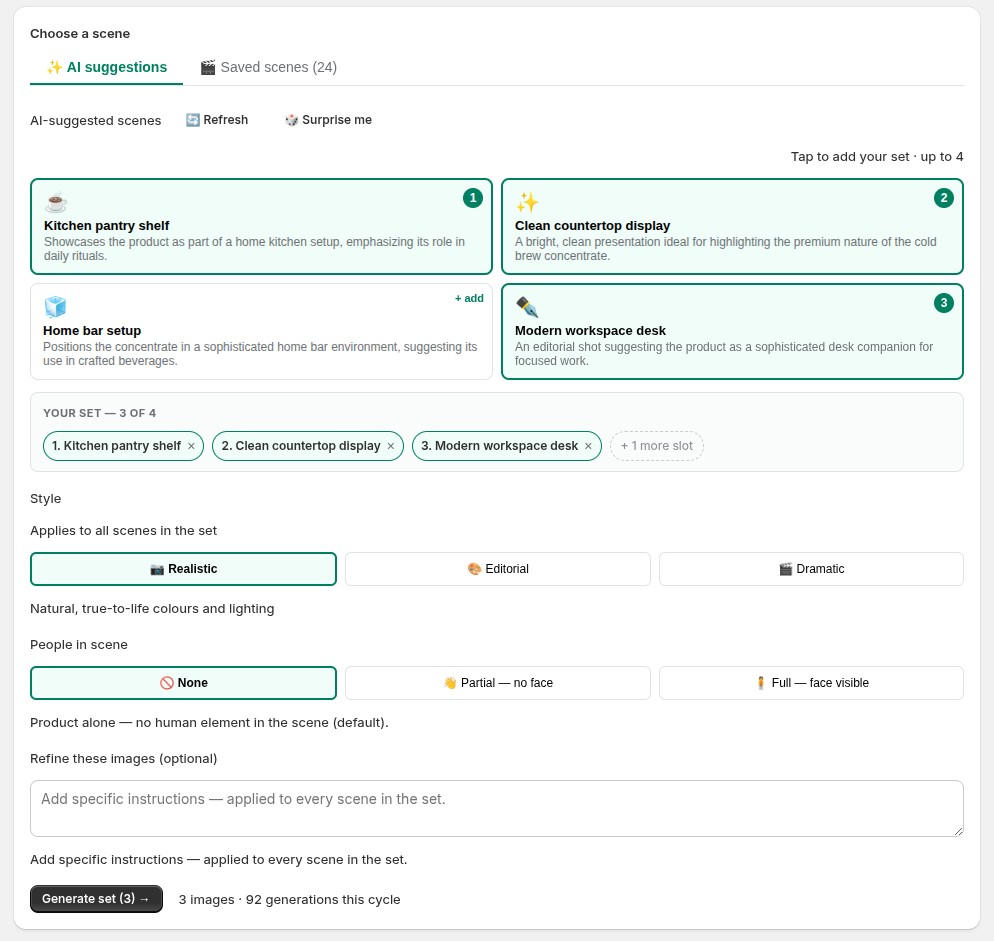Click the pen icon on Modern workspace desk

pyautogui.click(x=527, y=307)
